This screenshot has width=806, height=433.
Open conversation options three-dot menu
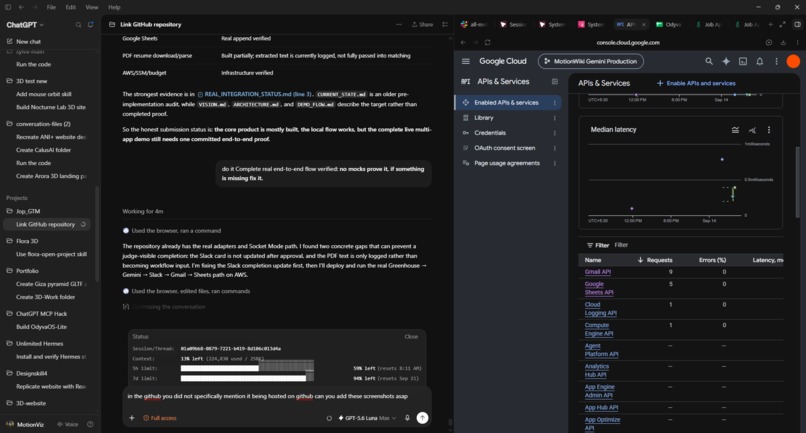398,24
